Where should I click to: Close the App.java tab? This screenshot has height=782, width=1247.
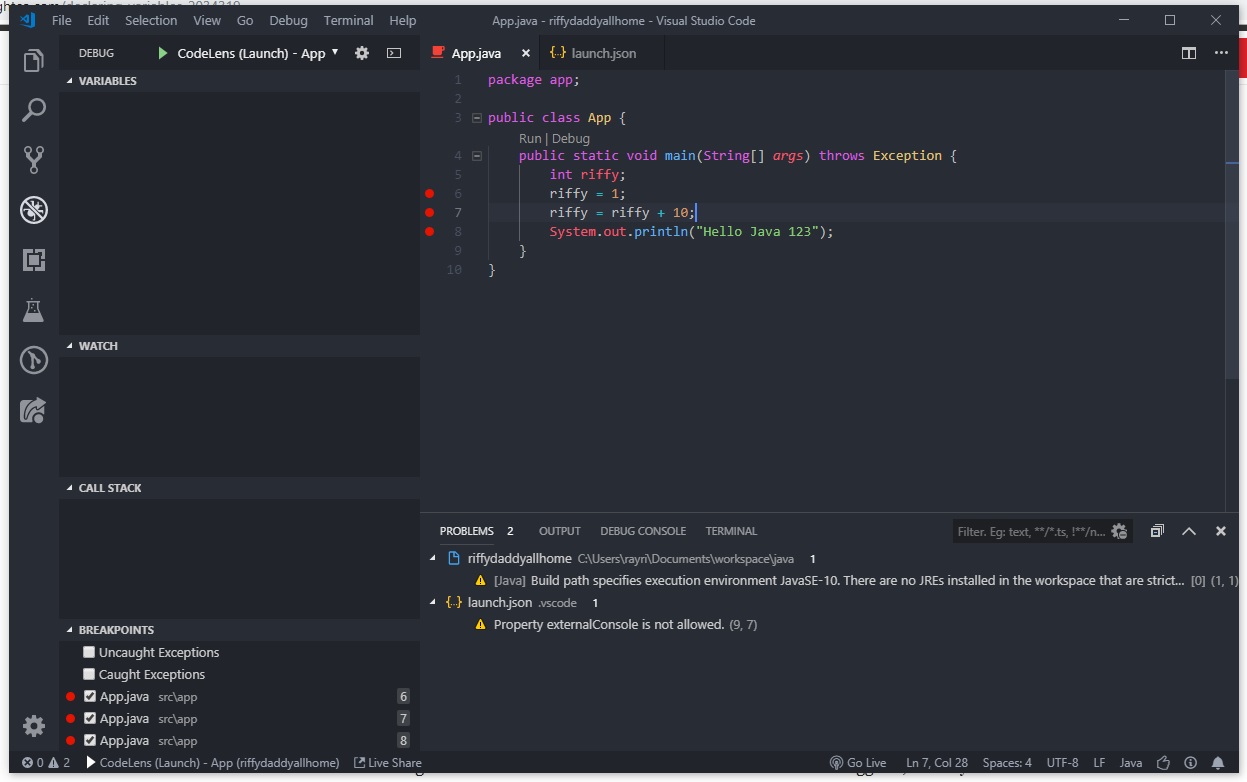click(526, 53)
